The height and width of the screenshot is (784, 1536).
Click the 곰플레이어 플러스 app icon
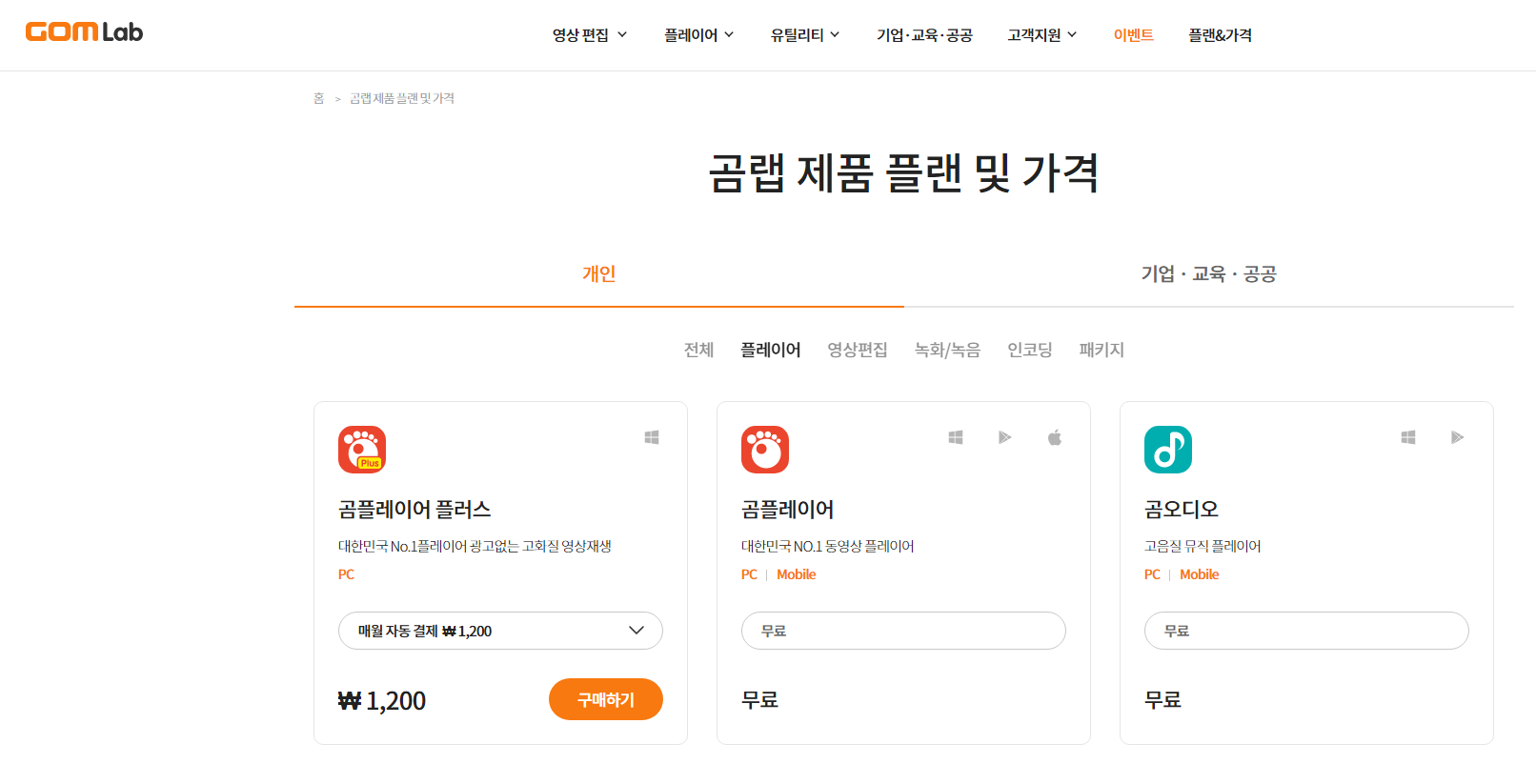[362, 450]
